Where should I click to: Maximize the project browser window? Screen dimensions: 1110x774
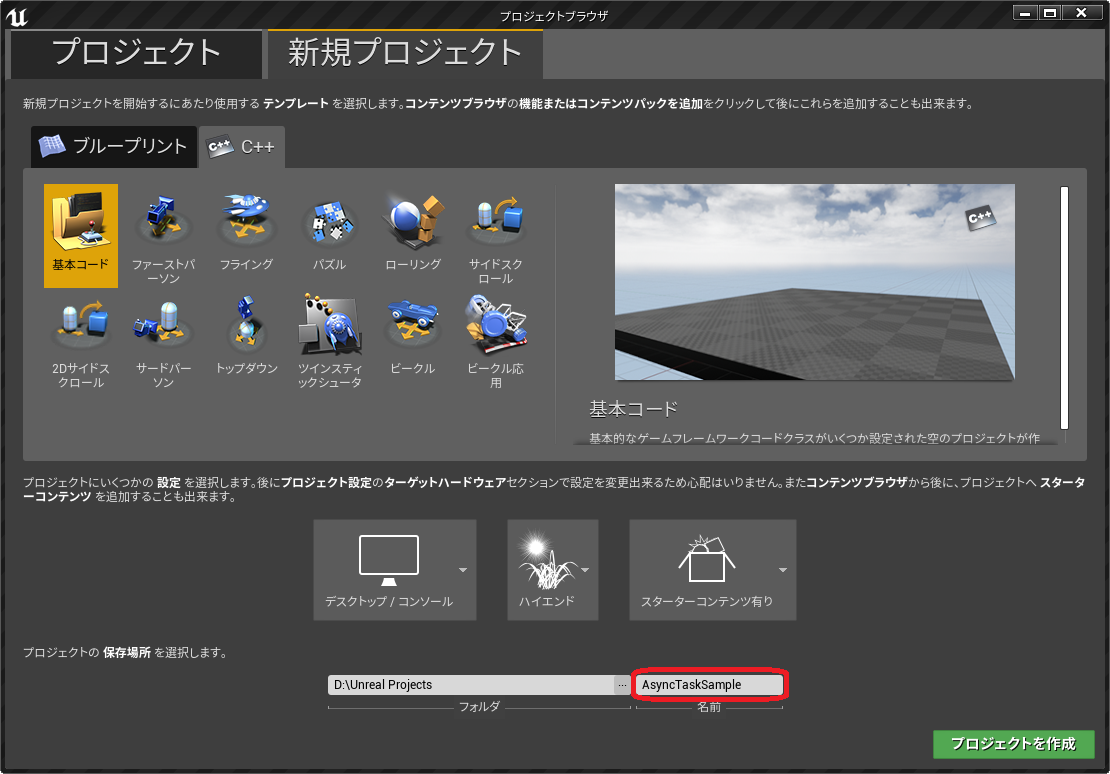coord(1050,13)
